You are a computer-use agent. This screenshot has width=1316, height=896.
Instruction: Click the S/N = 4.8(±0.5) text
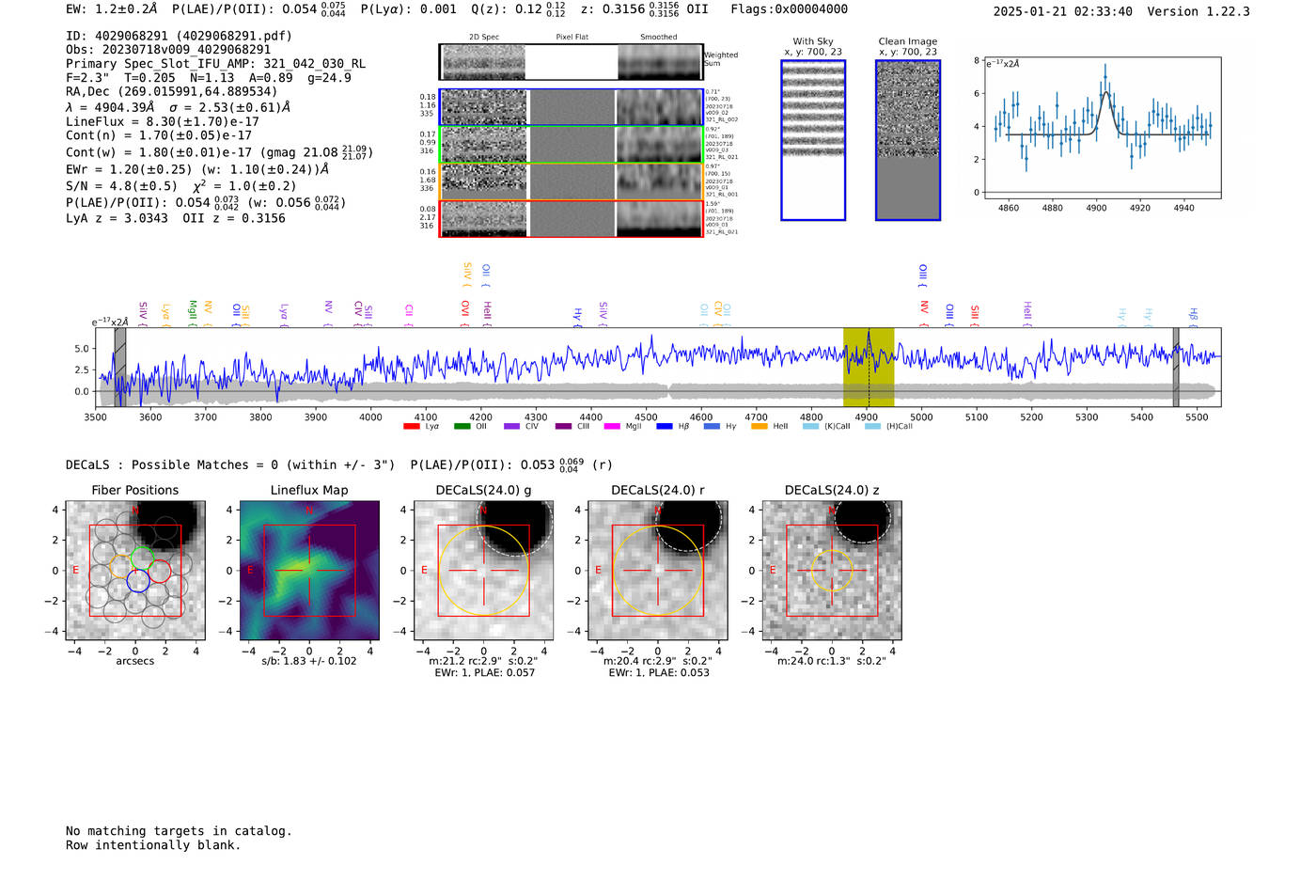[121, 186]
